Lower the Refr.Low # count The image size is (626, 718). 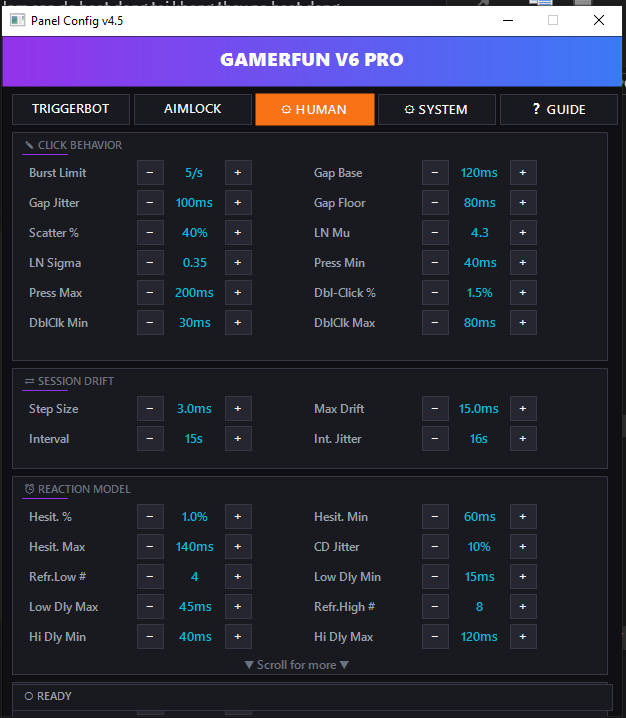pos(150,577)
